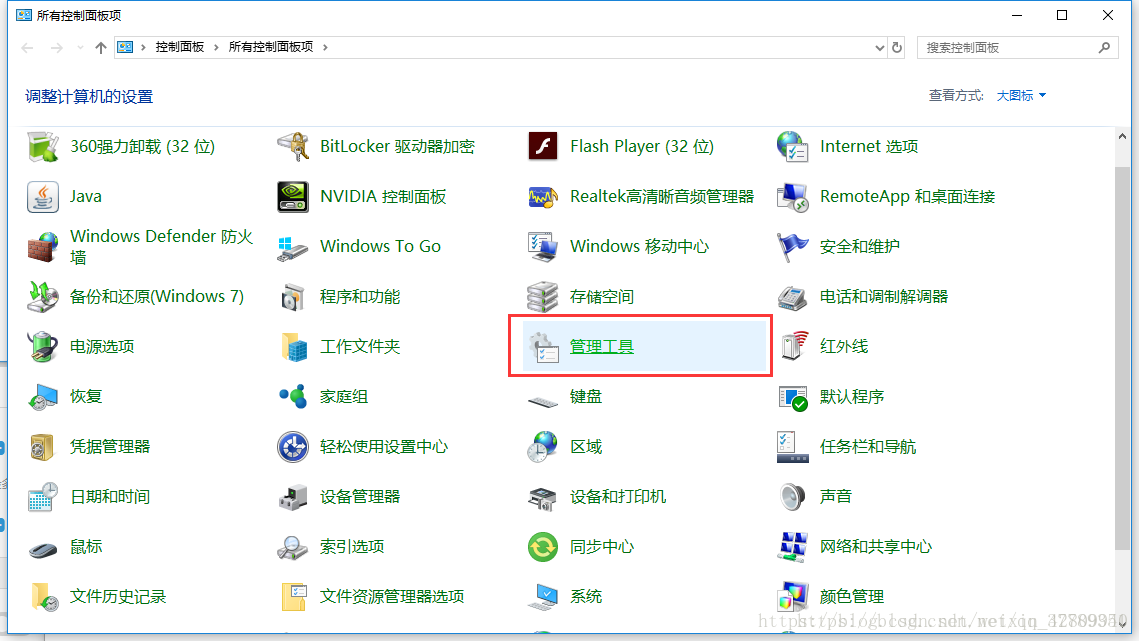Open the 任务栏和导航 icon
1139x641 pixels.
pos(793,447)
